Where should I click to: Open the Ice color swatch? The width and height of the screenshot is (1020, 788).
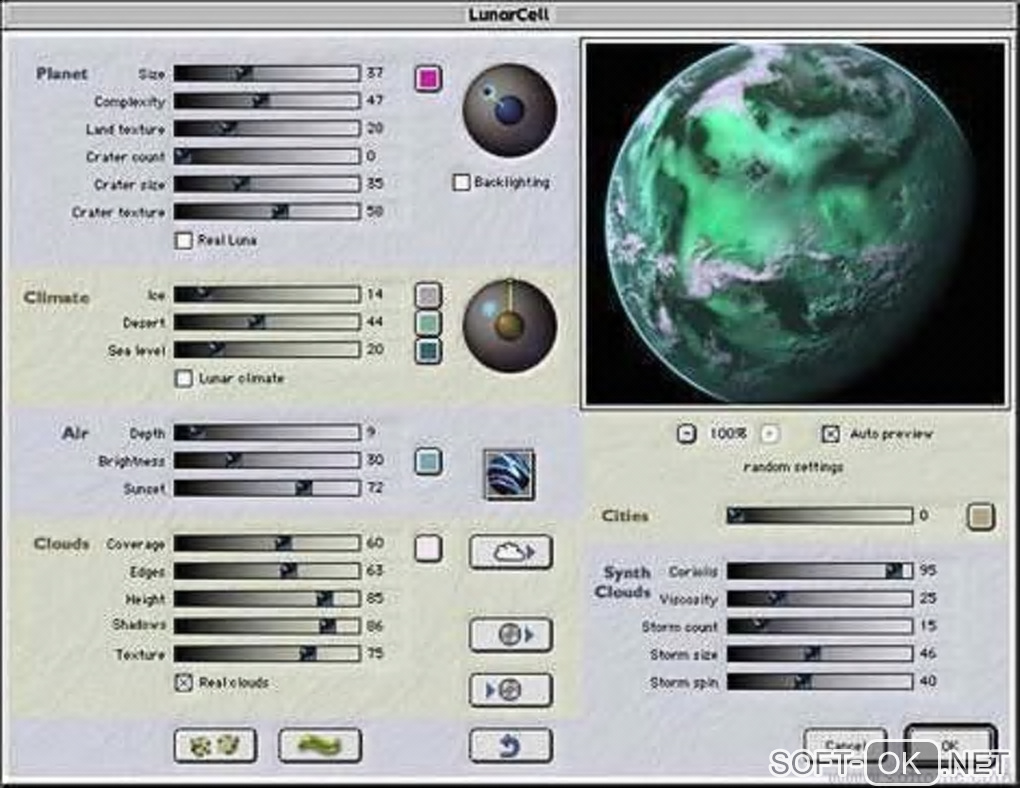[x=428, y=295]
